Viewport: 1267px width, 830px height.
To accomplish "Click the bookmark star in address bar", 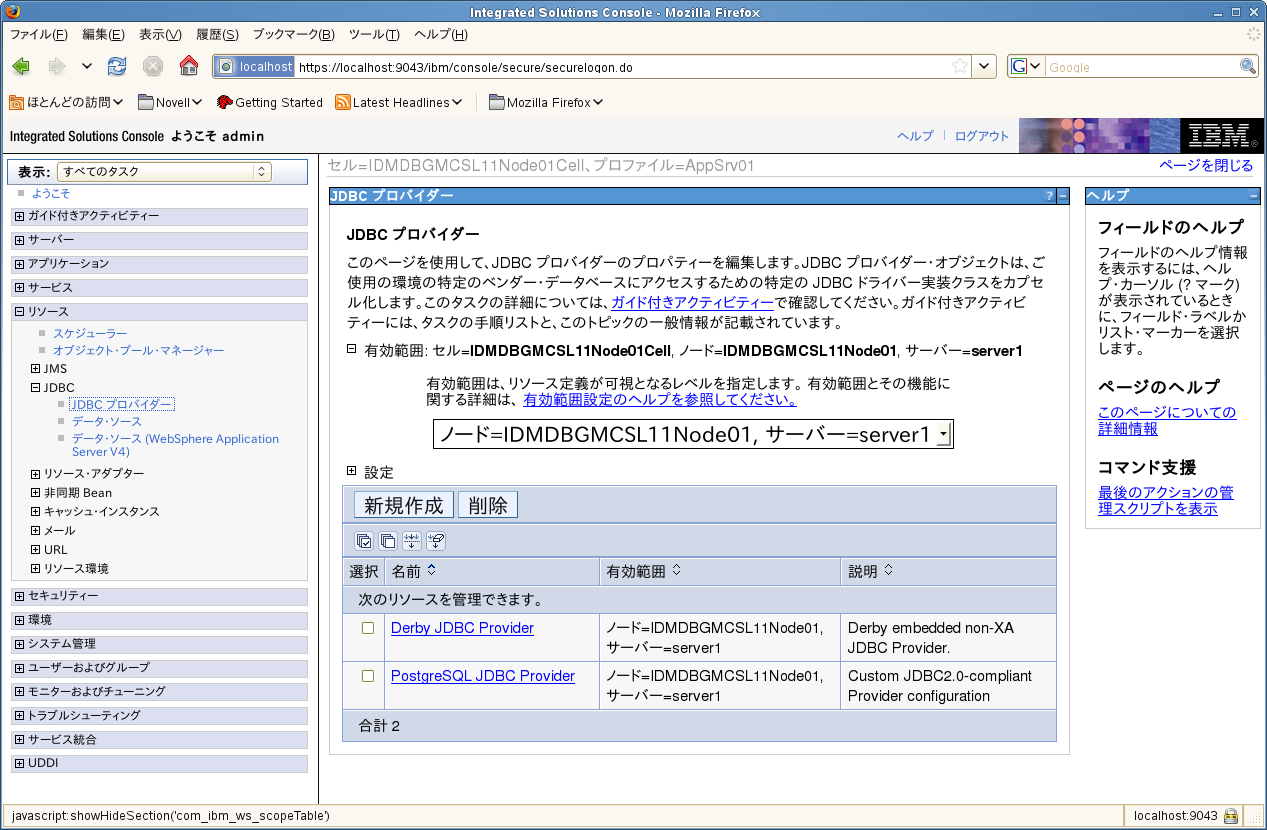I will click(x=960, y=67).
